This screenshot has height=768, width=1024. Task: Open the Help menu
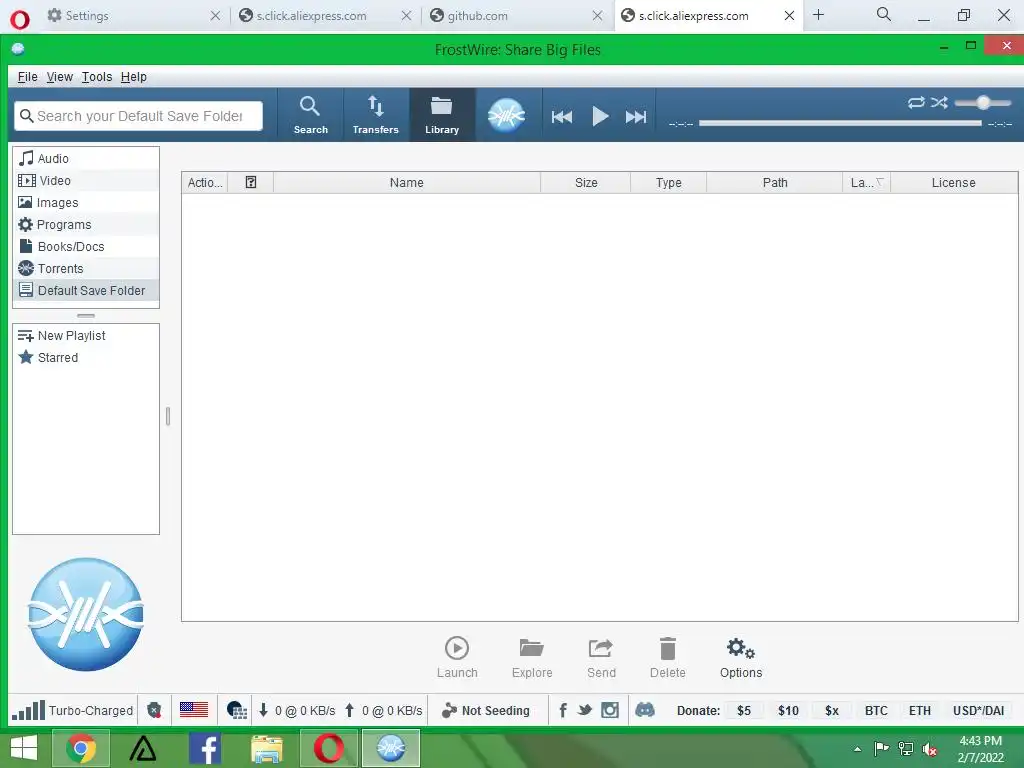tap(134, 77)
